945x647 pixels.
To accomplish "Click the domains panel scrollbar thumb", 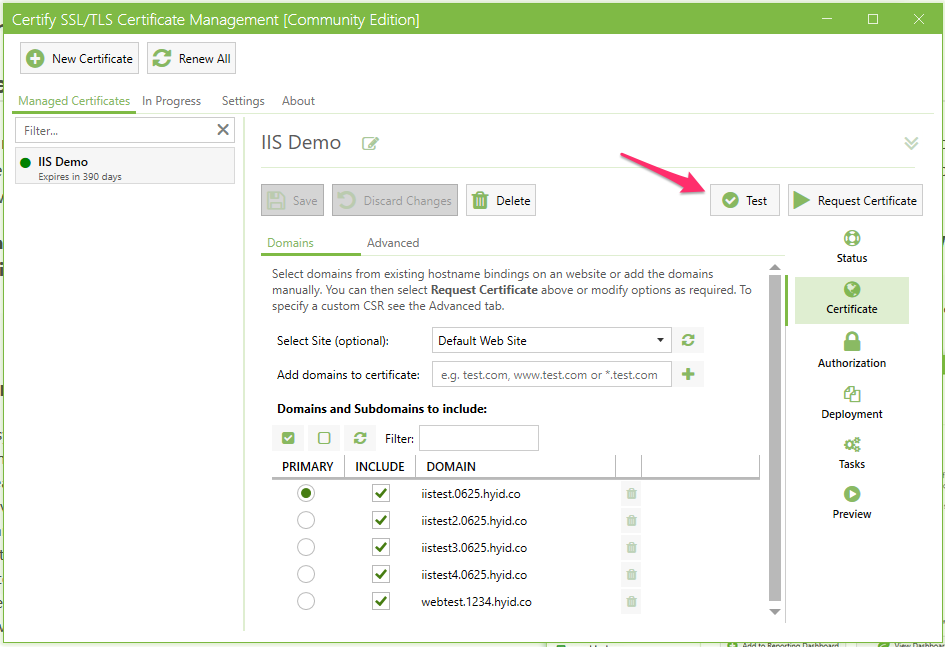I will coord(775,438).
